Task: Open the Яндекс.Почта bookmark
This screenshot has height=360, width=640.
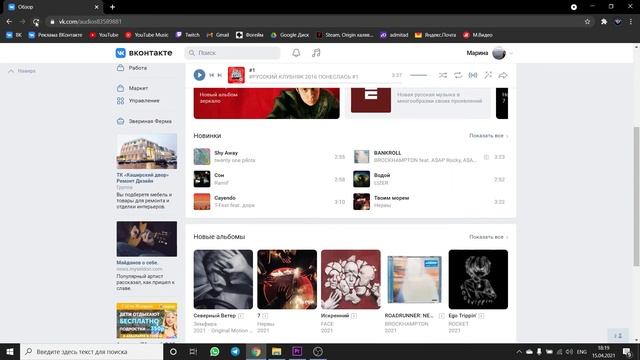Action: point(436,35)
